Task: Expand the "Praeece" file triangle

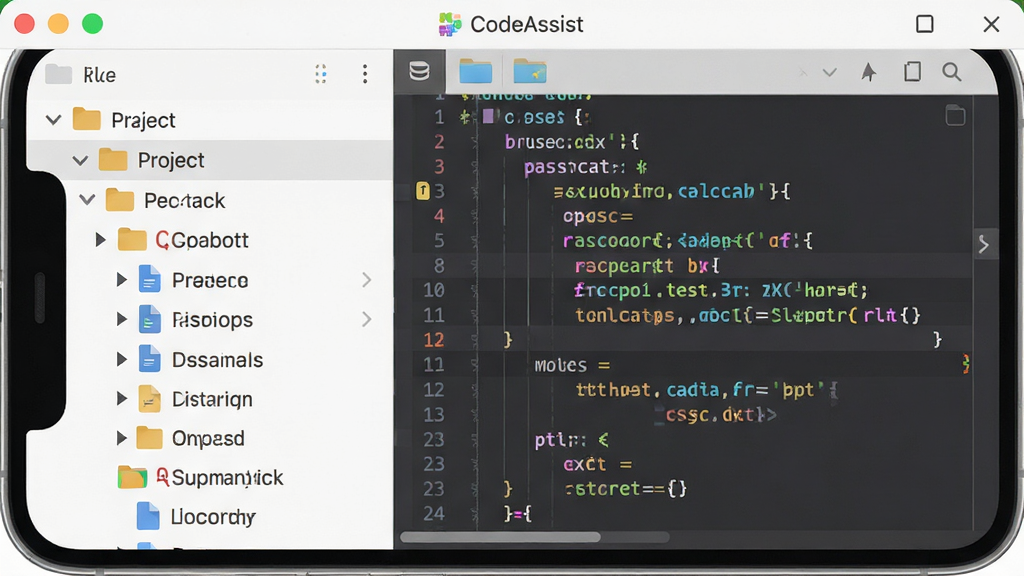Action: click(121, 280)
